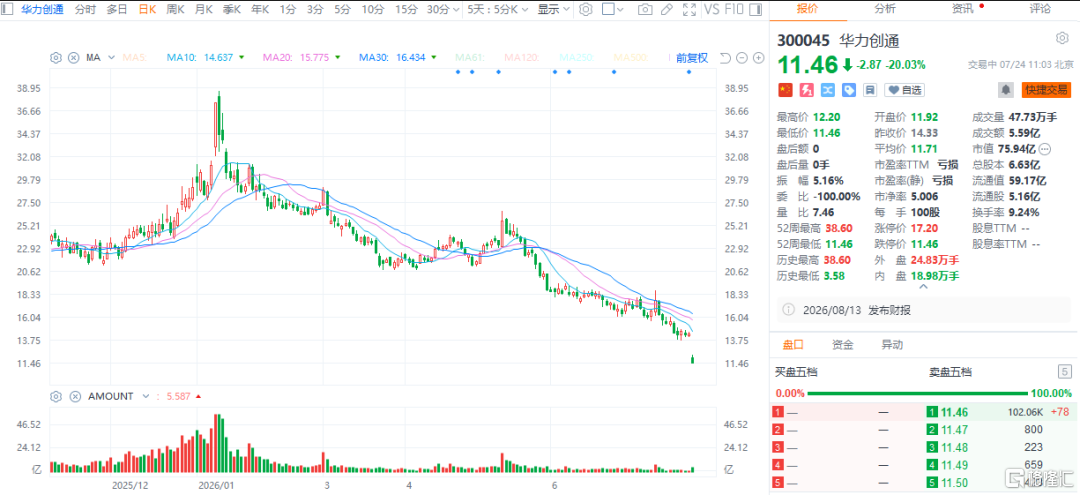
Task: Toggle the right side panel icon
Action: pyautogui.click(x=756, y=10)
